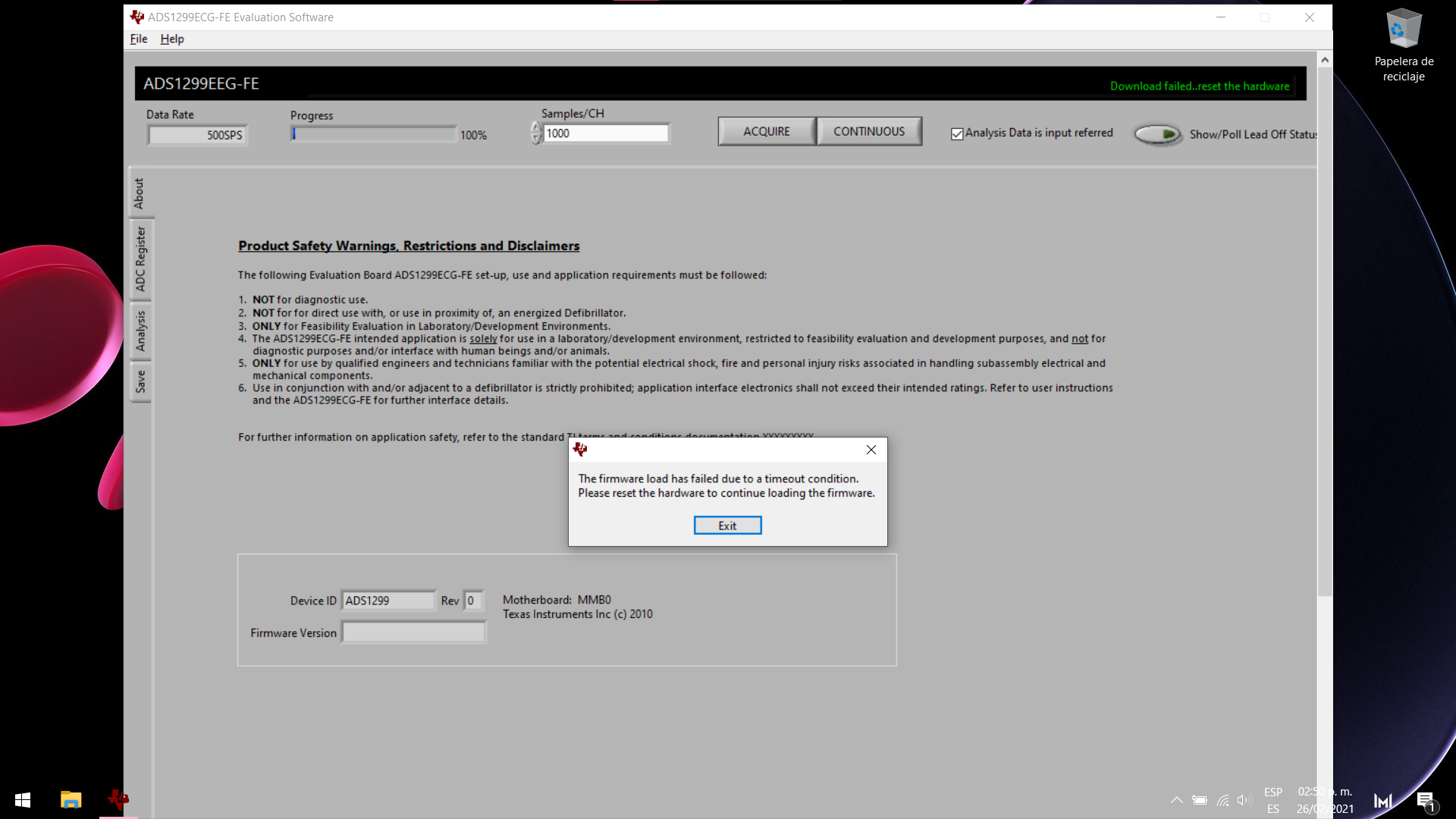Viewport: 1456px width, 819px height.
Task: Increment Samples/CH with the up stepper arrow
Action: pos(536,128)
